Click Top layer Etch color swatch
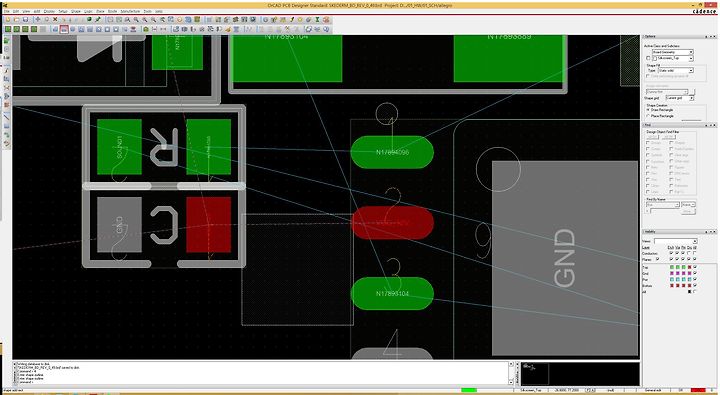720x395 pixels. pyautogui.click(x=672, y=267)
